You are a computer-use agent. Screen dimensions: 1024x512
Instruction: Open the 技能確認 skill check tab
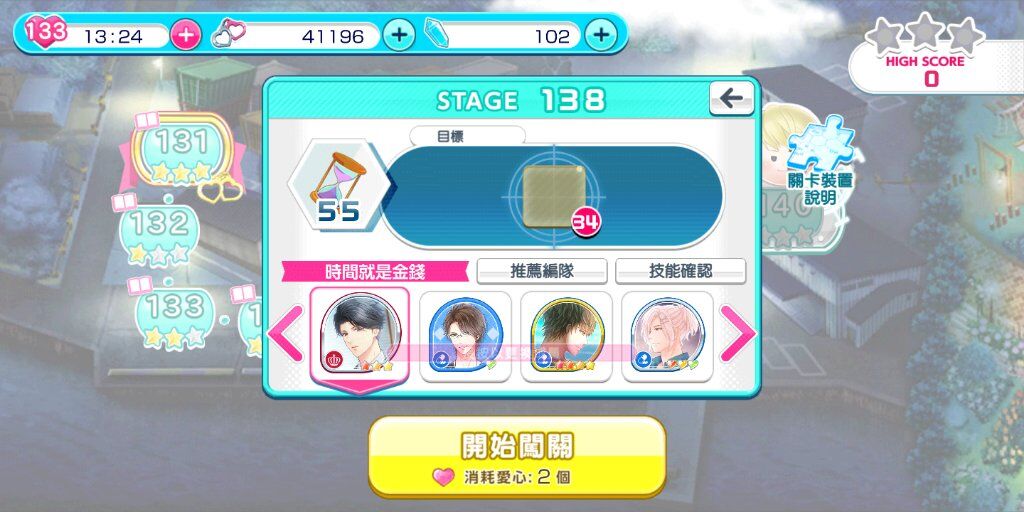680,271
